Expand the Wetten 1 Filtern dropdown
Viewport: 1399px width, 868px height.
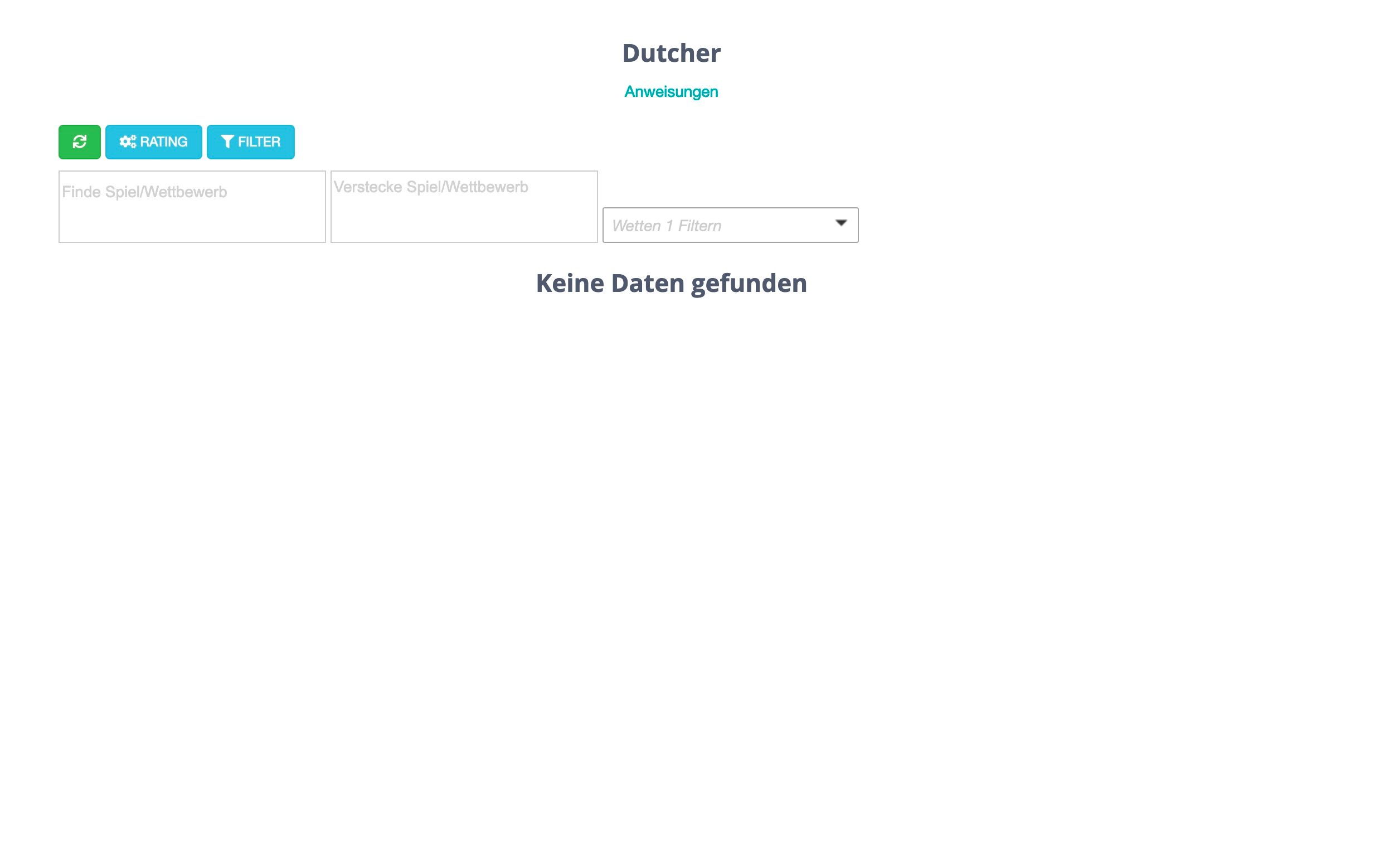point(730,225)
